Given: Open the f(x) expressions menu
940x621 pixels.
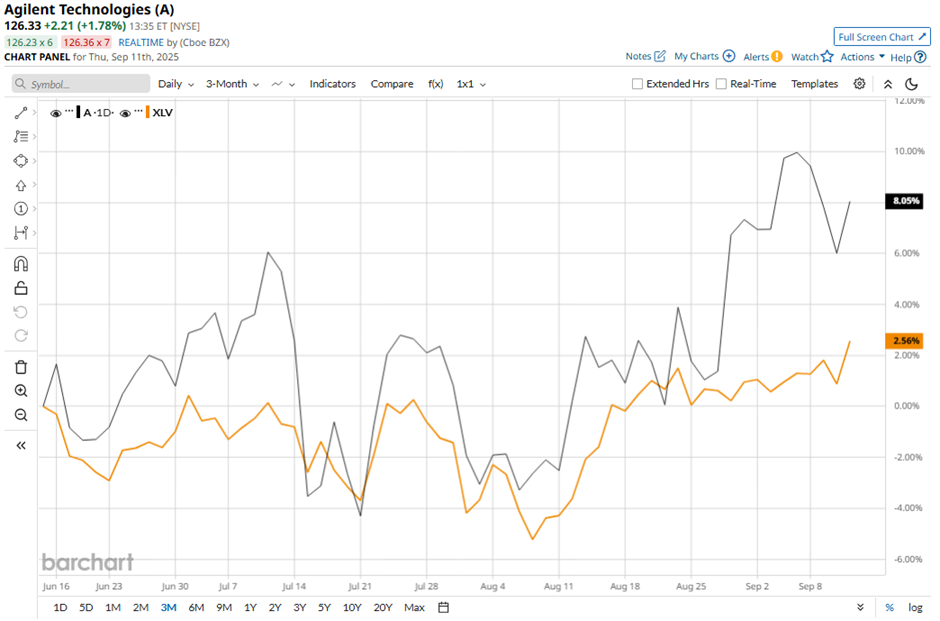Looking at the screenshot, I should pos(436,84).
